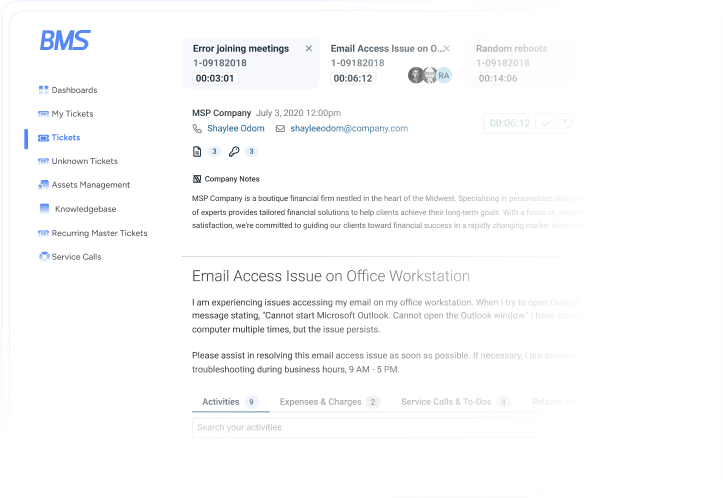Select Unknown Tickets in the sidebar

tap(84, 161)
